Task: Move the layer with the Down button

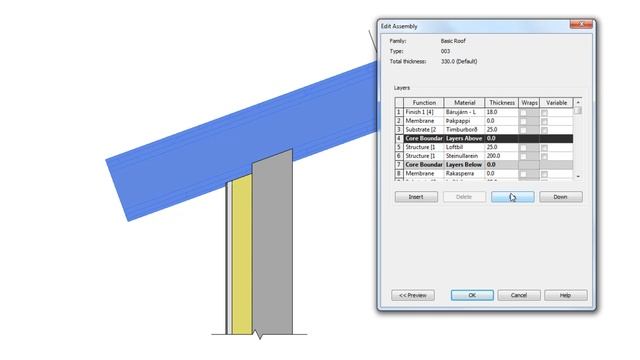Action: point(560,197)
